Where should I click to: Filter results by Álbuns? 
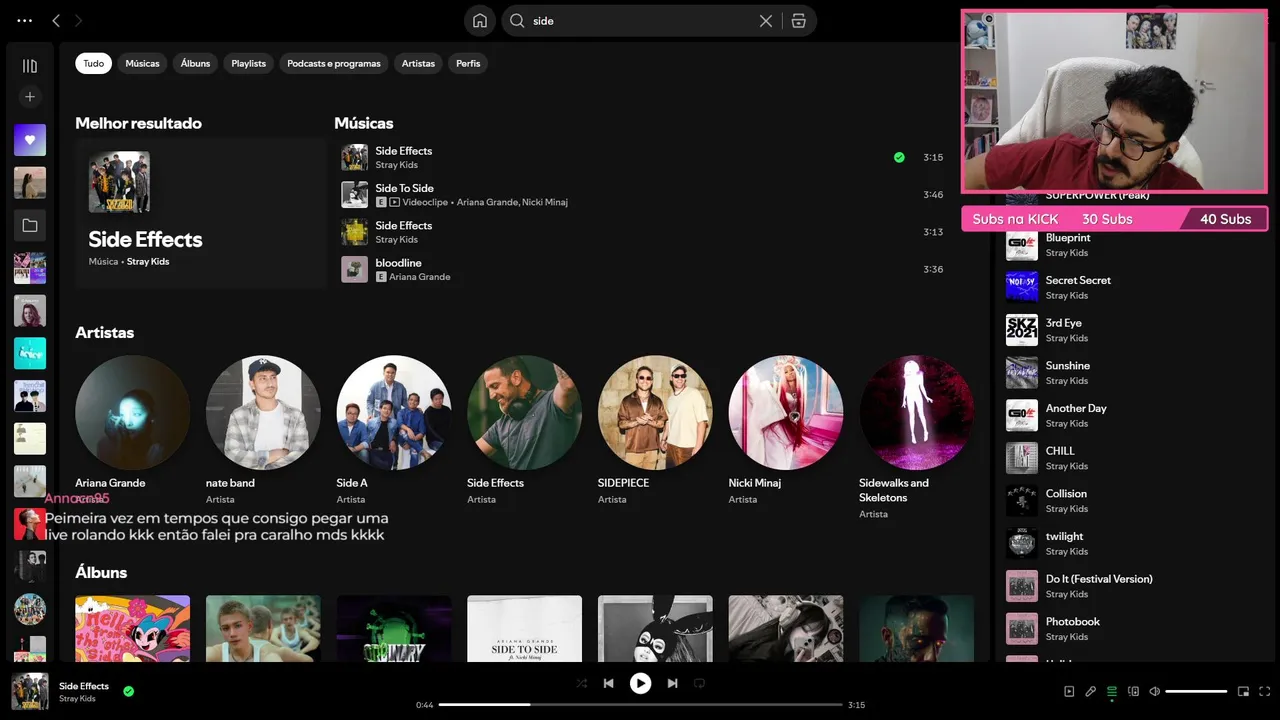coord(195,63)
